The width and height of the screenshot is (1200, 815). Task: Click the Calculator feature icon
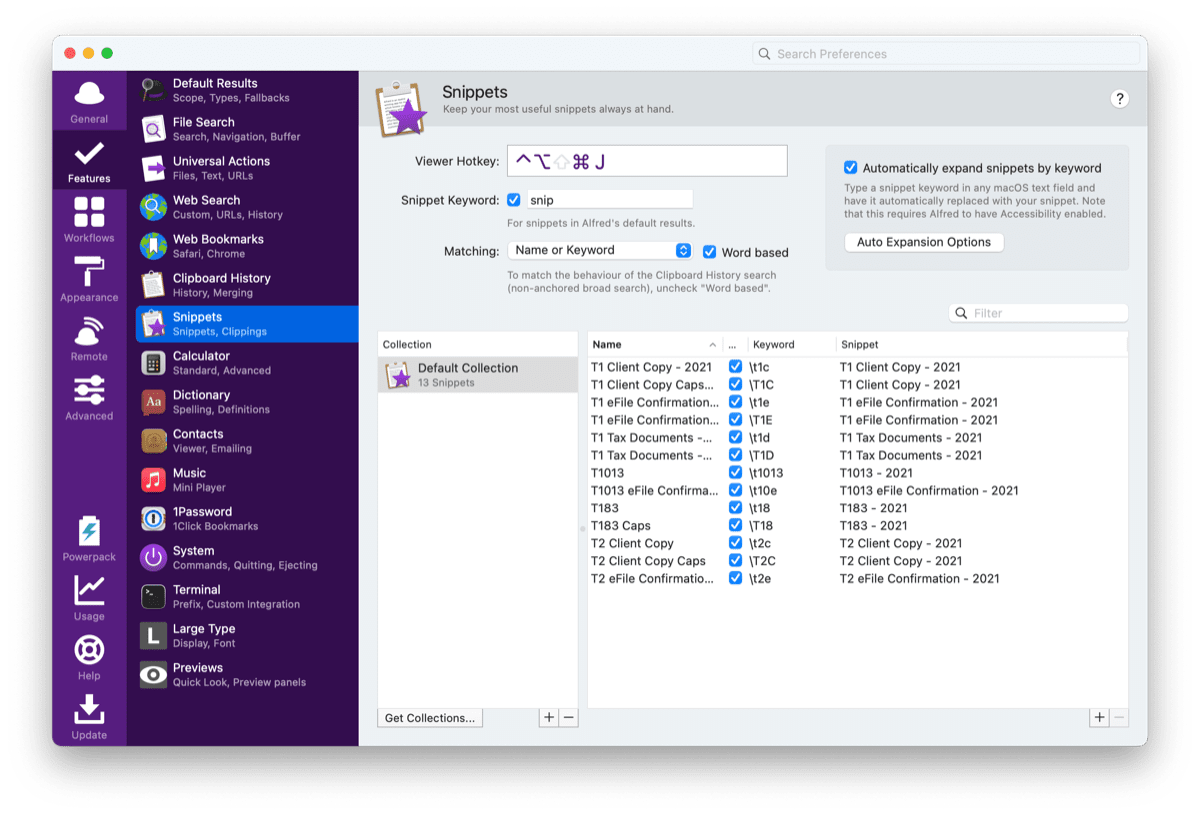point(153,363)
